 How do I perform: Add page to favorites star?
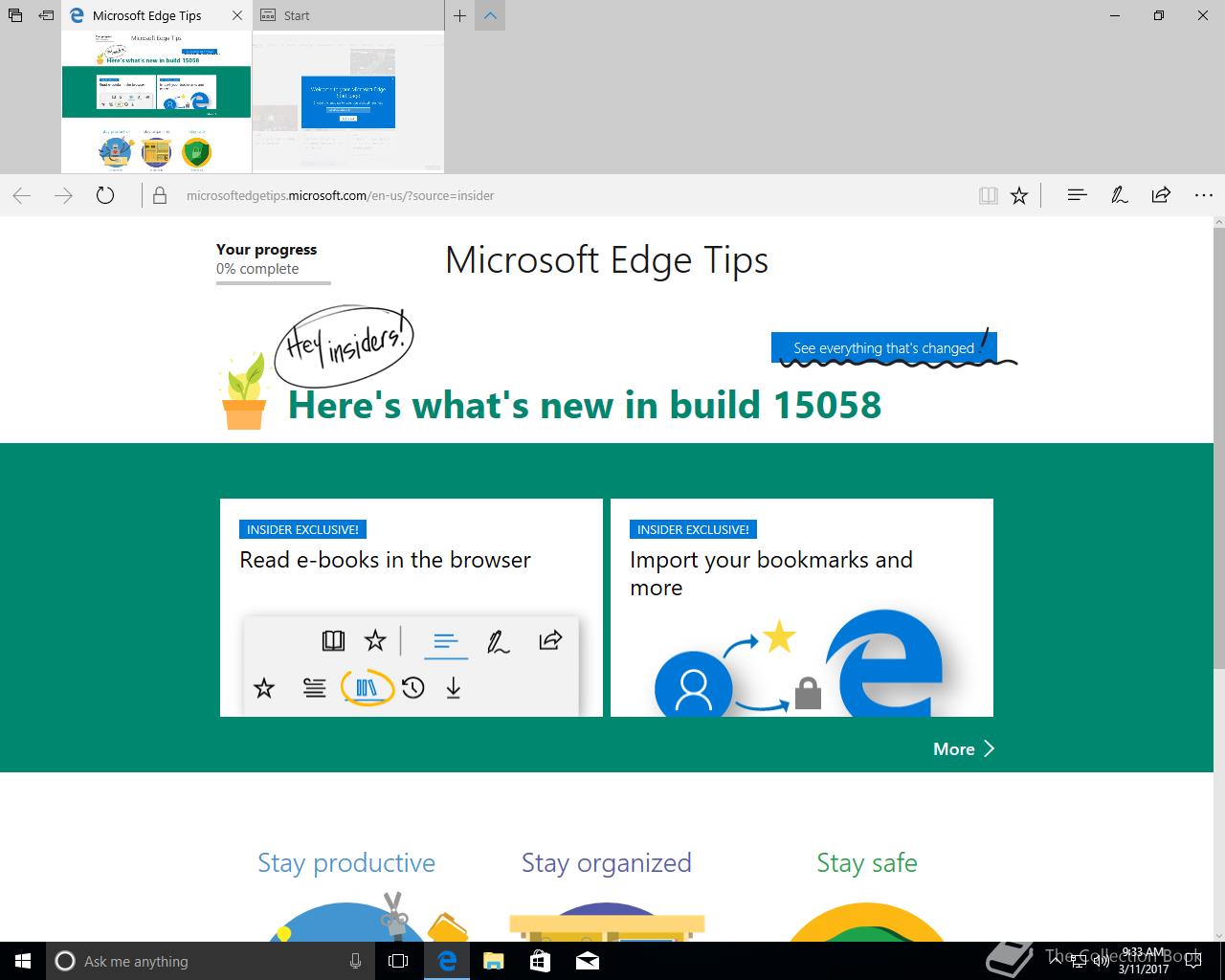coord(1019,195)
